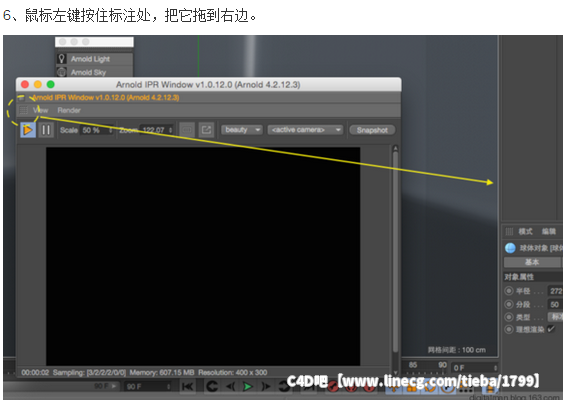Maximize the Arnold IPR window with green button
Viewport: 573px width, 400px height.
(x=50, y=84)
